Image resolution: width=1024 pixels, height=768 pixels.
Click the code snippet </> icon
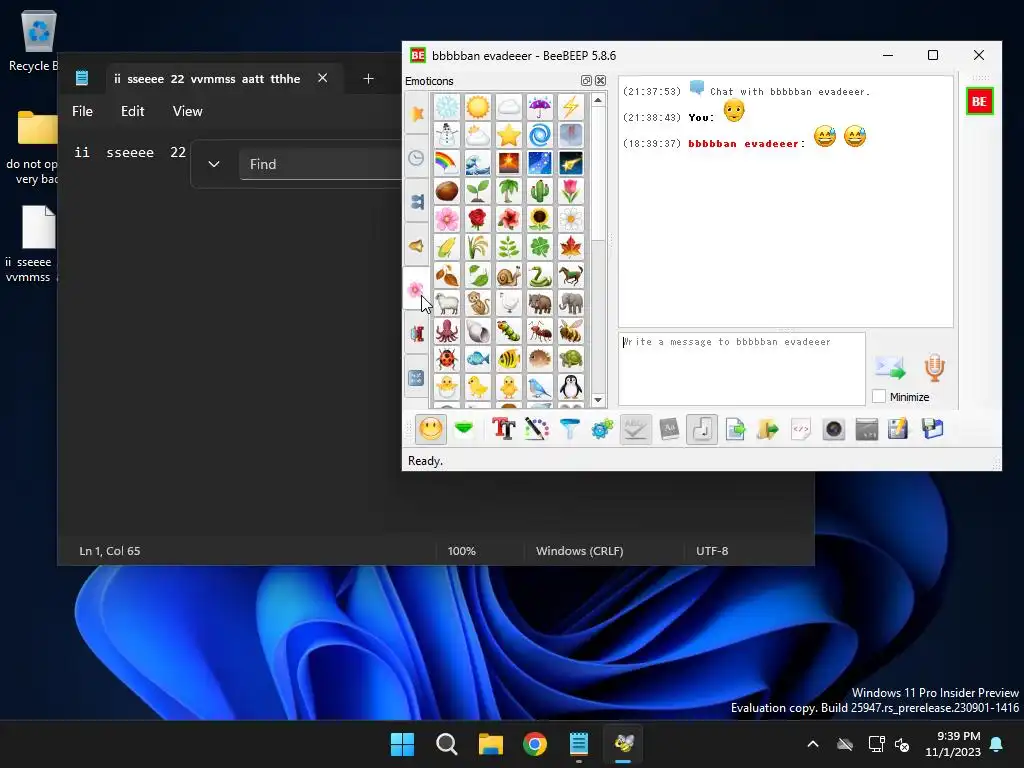pos(801,429)
